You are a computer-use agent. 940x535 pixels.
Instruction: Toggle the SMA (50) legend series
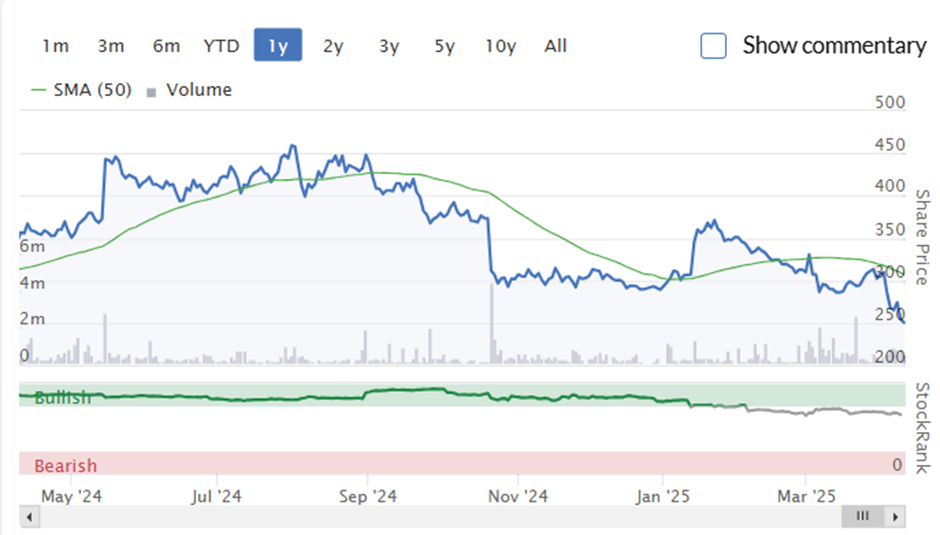click(82, 90)
